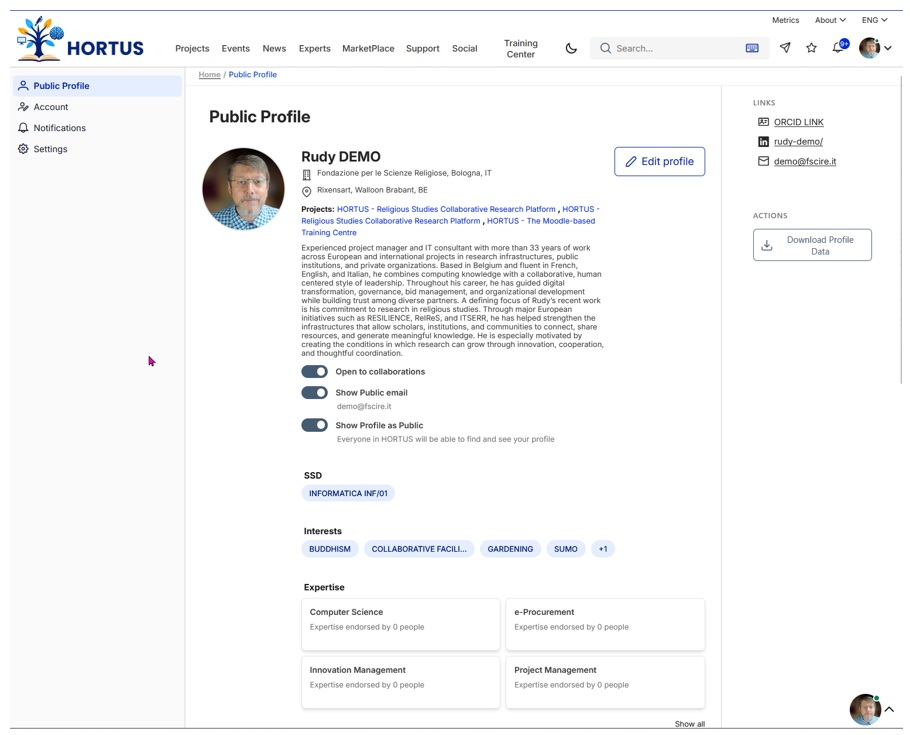Open the Metrics link
This screenshot has width=910, height=735.
click(785, 20)
